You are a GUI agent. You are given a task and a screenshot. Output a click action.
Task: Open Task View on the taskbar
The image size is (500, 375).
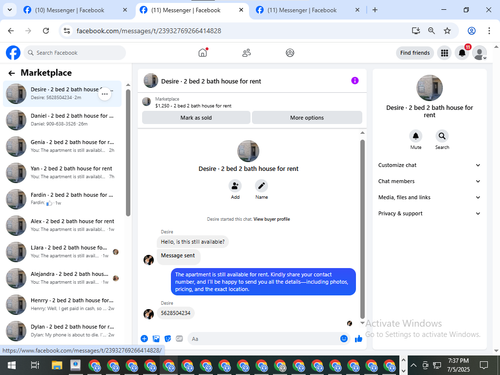[x=35, y=365]
